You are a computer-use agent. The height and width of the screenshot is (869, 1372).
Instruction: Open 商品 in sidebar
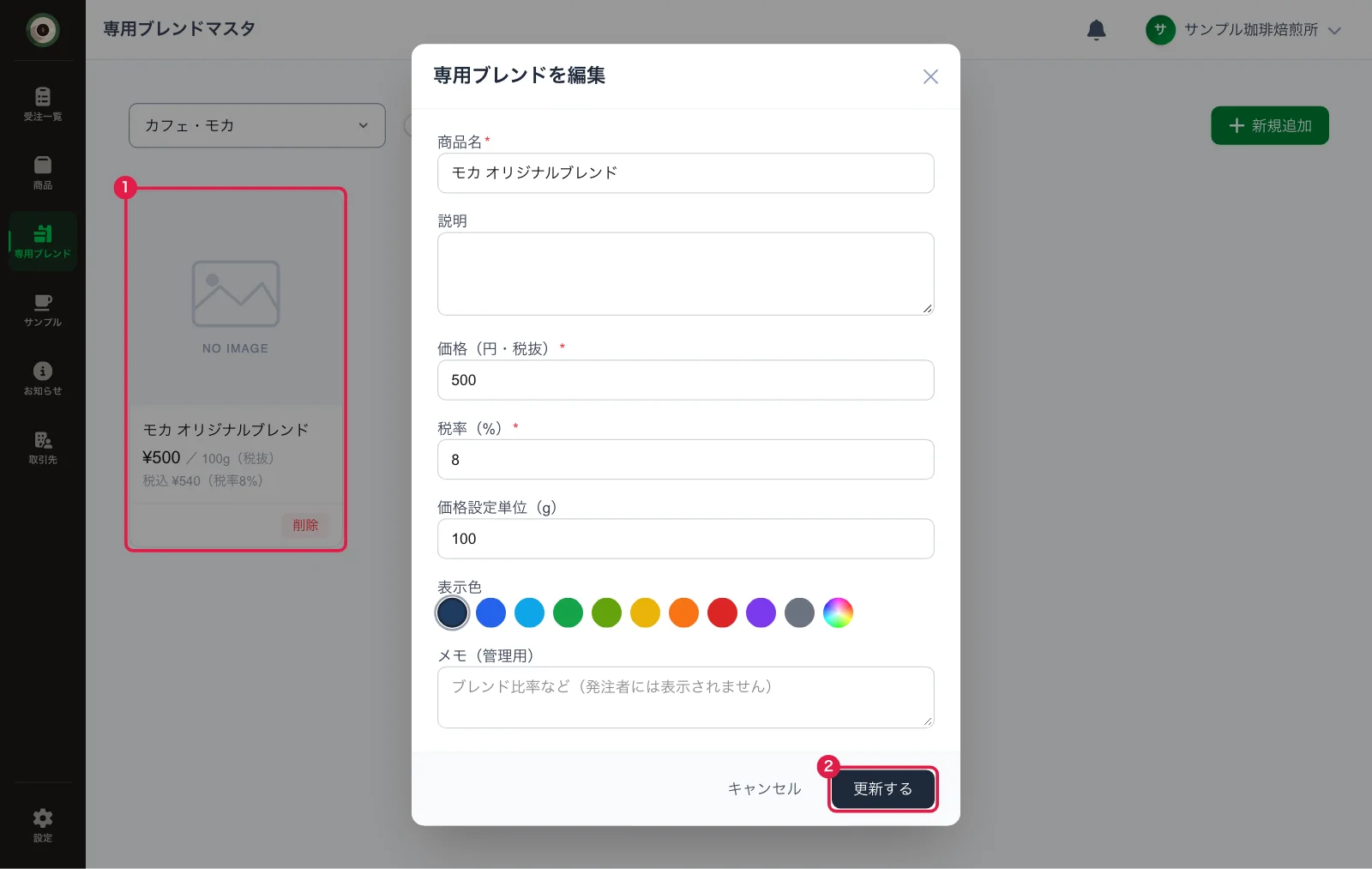(x=42, y=172)
